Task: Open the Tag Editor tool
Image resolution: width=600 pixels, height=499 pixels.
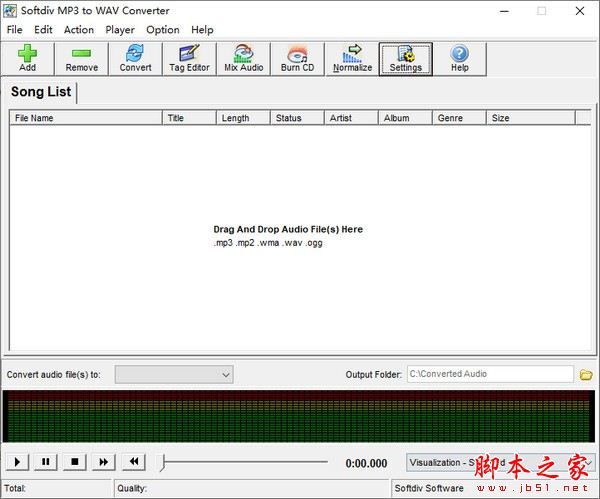Action: pos(189,59)
